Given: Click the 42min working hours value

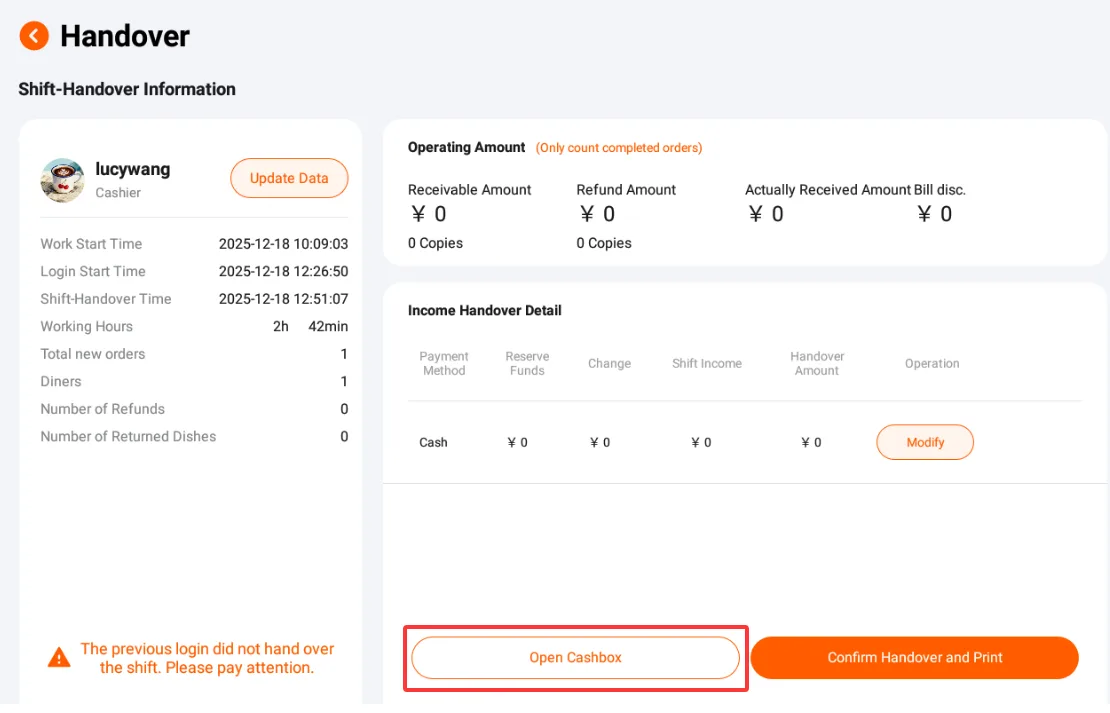Looking at the screenshot, I should [328, 326].
